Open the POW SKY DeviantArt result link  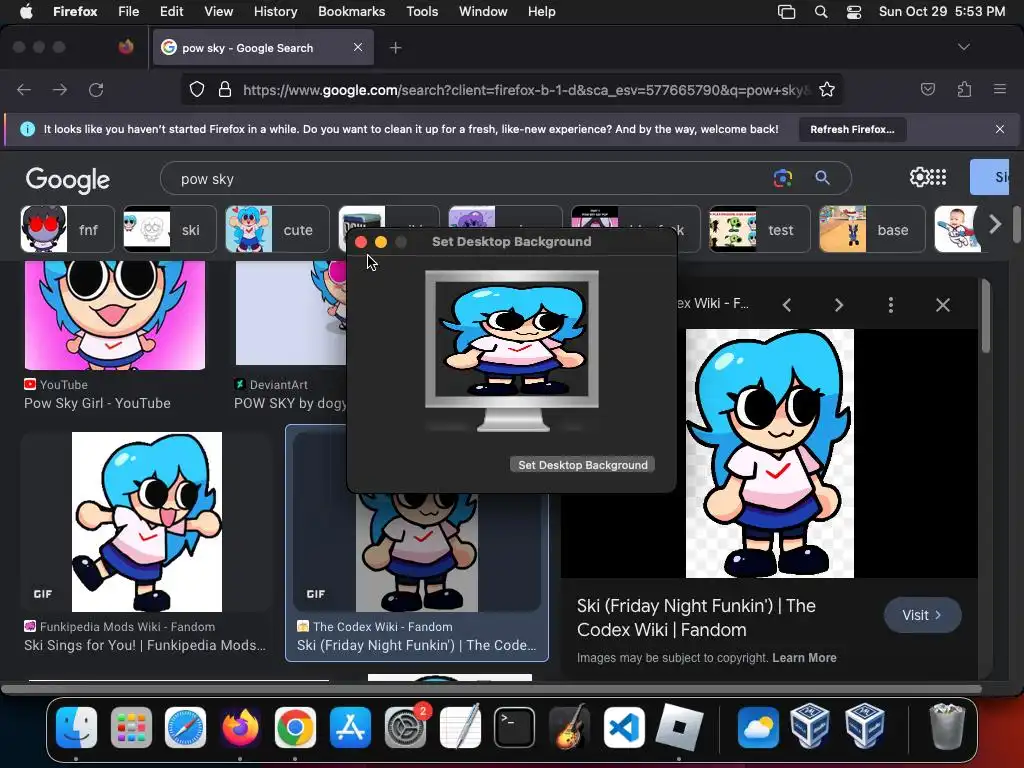click(x=290, y=403)
